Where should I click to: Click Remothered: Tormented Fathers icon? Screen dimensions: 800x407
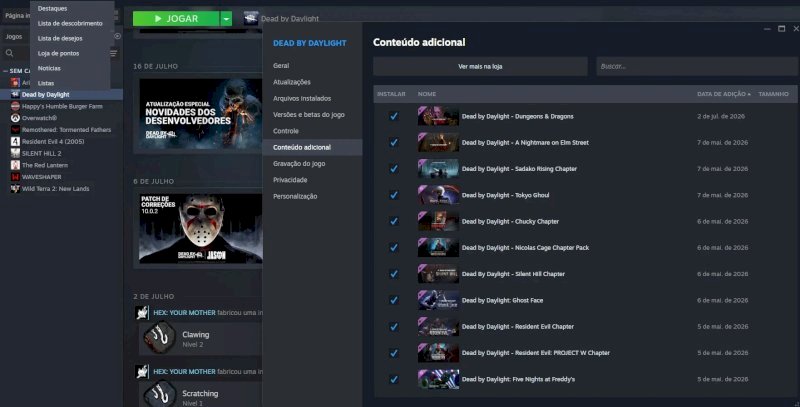tap(15, 130)
